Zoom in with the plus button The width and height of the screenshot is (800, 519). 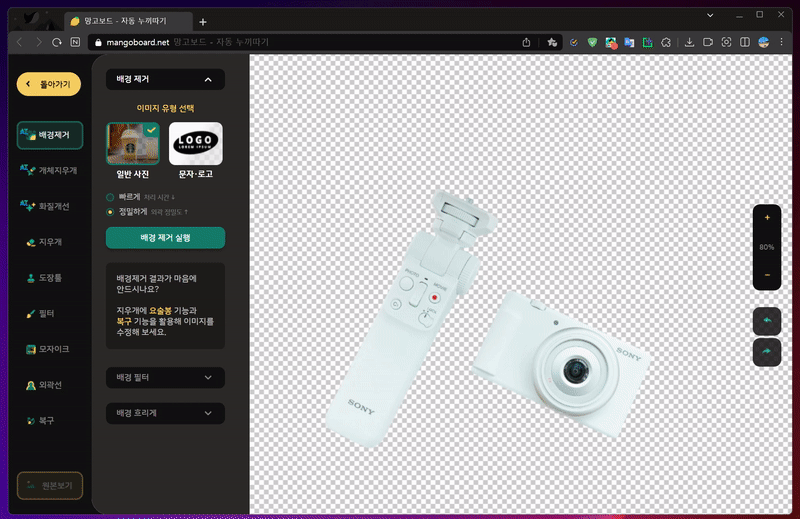(767, 218)
